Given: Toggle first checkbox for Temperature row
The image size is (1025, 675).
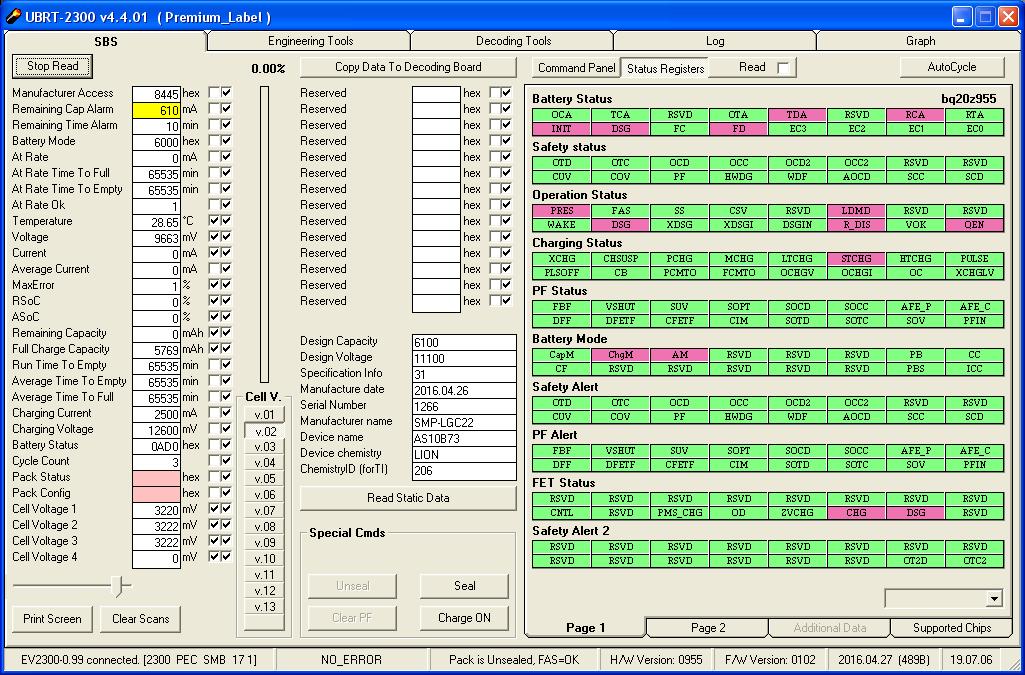Looking at the screenshot, I should (214, 221).
